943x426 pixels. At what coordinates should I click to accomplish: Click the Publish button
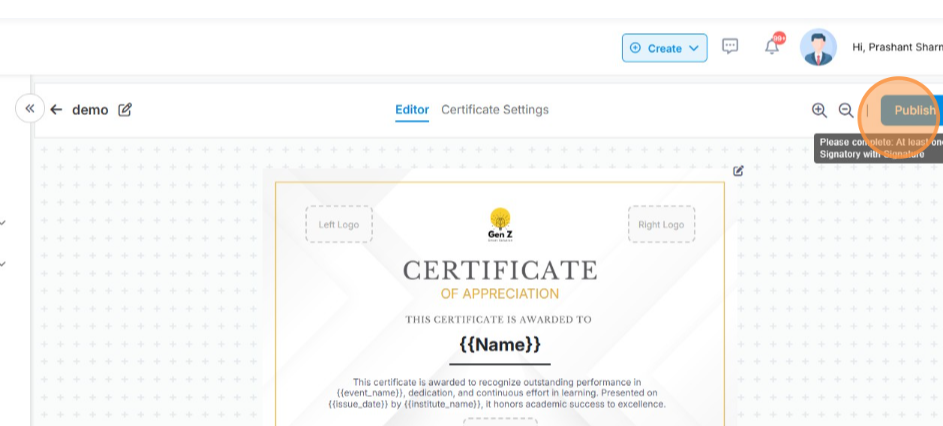[x=912, y=110]
